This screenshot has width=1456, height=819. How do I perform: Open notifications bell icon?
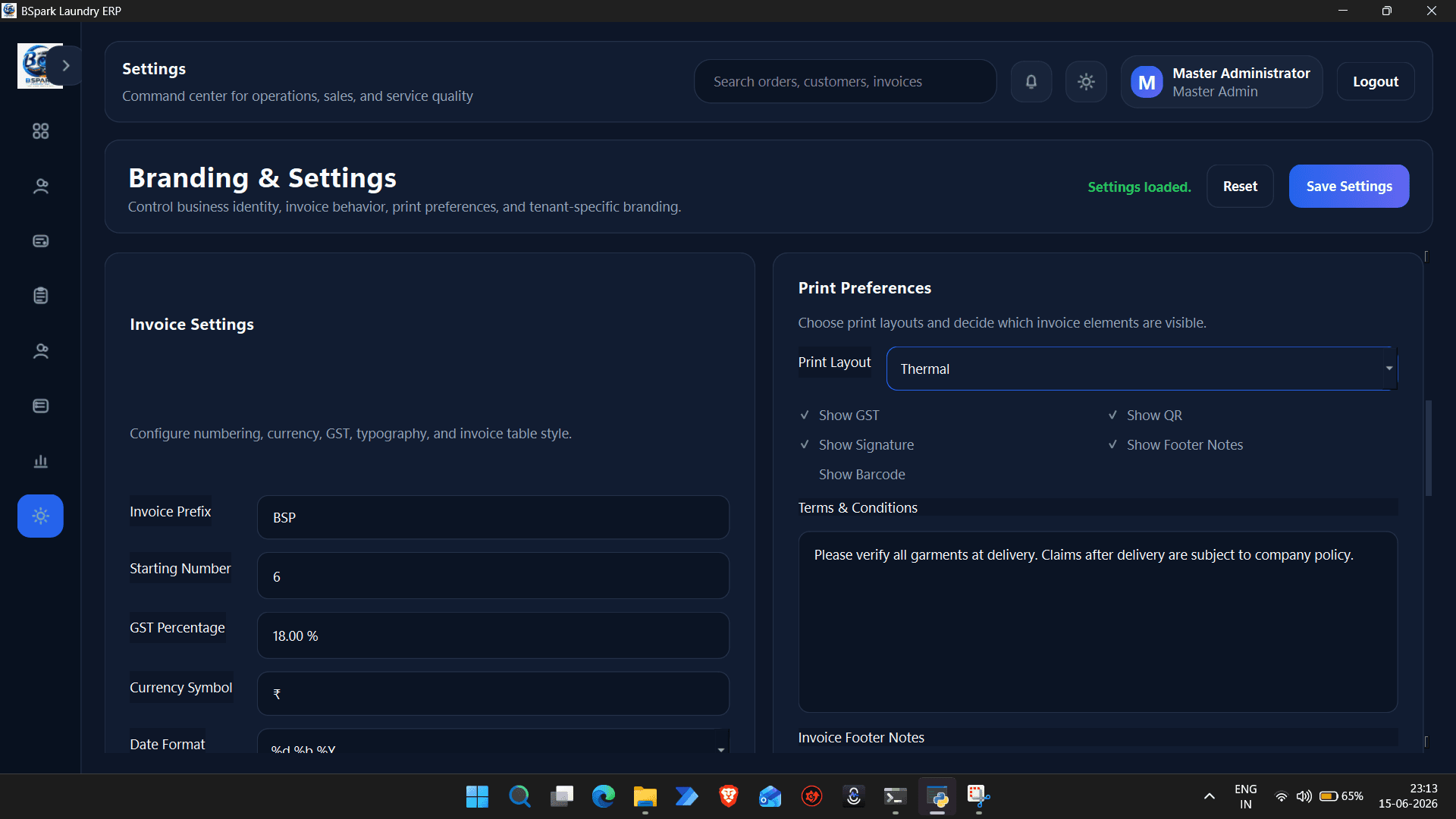click(x=1031, y=81)
